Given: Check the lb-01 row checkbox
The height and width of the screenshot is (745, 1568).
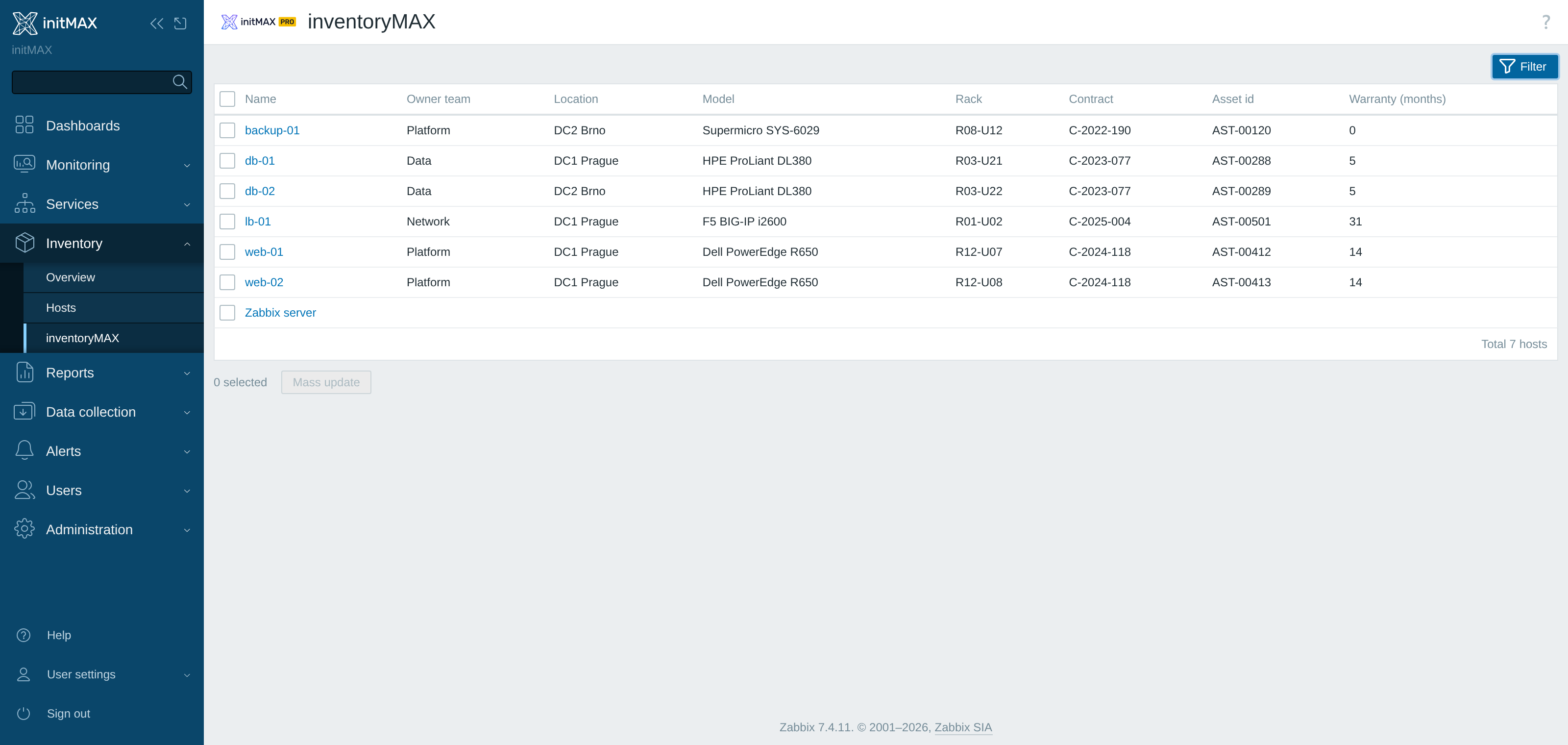Looking at the screenshot, I should pyautogui.click(x=227, y=222).
